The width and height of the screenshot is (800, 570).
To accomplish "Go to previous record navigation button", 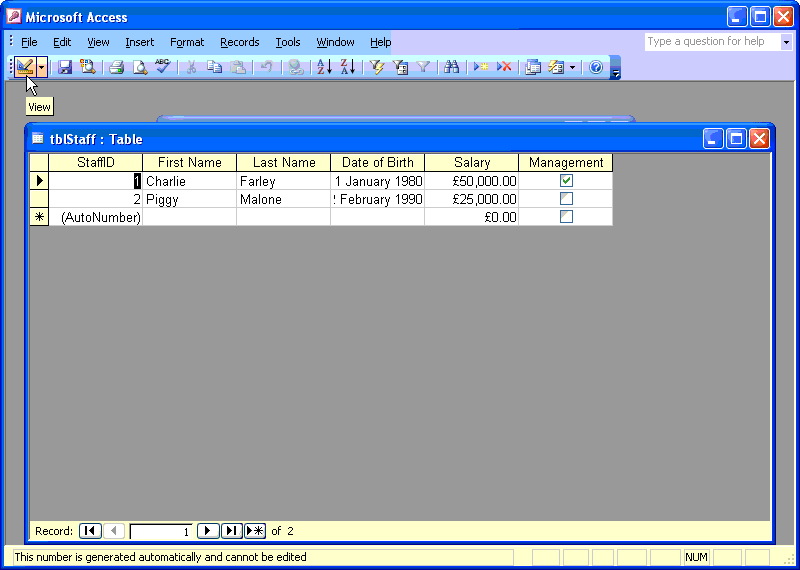I will click(x=114, y=531).
